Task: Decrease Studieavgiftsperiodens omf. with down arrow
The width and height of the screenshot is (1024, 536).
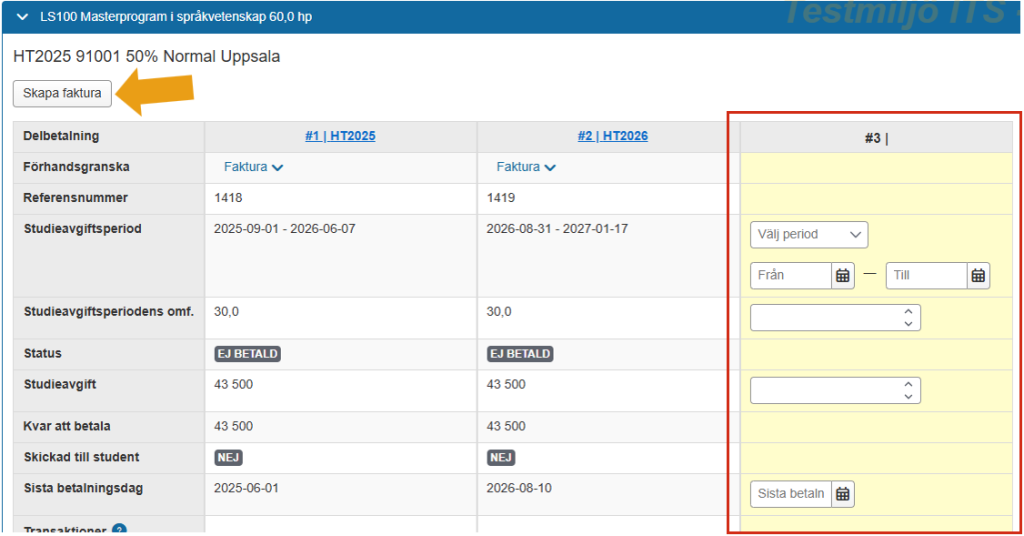Action: pyautogui.click(x=908, y=324)
